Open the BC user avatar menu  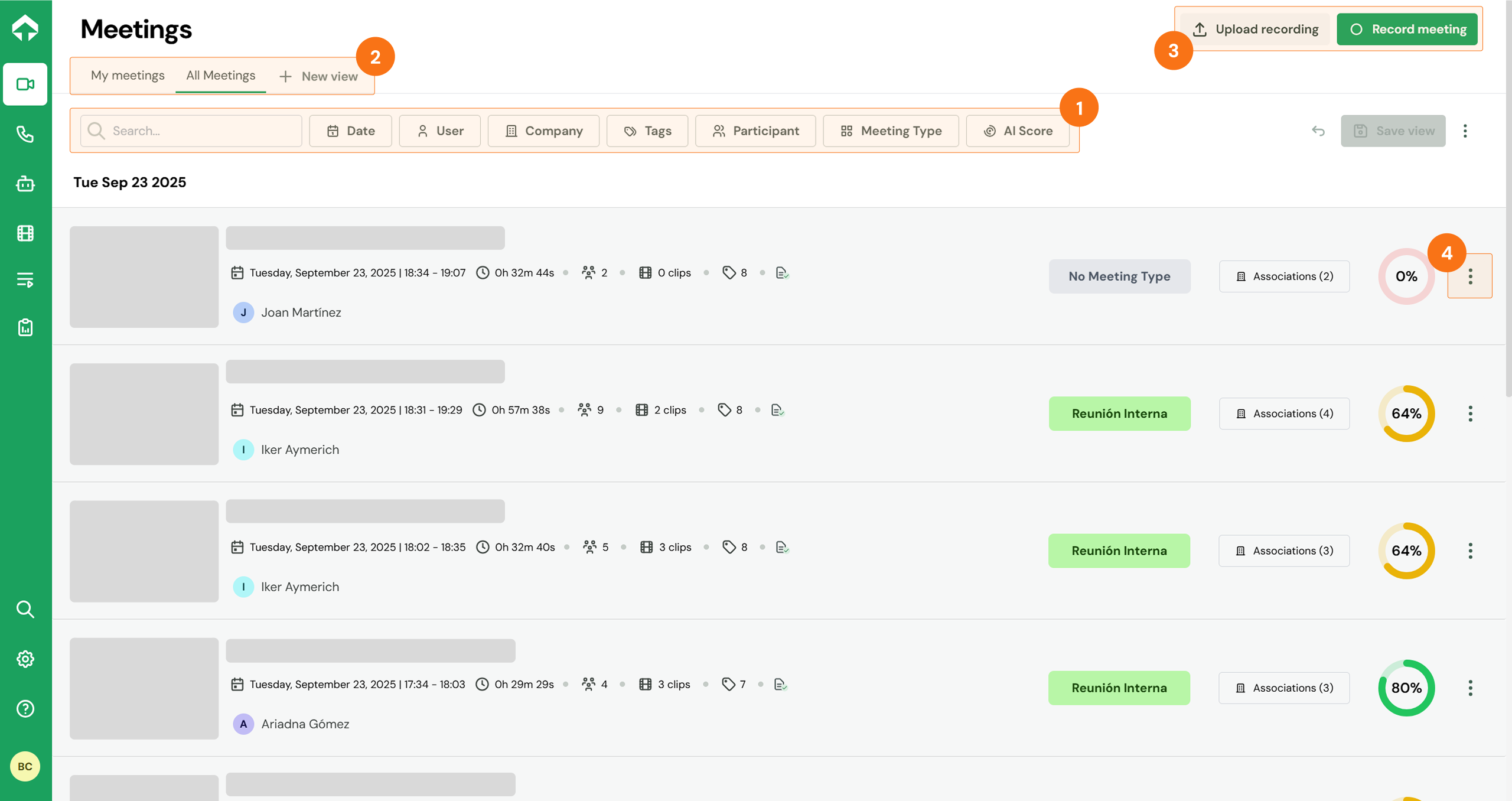(25, 766)
